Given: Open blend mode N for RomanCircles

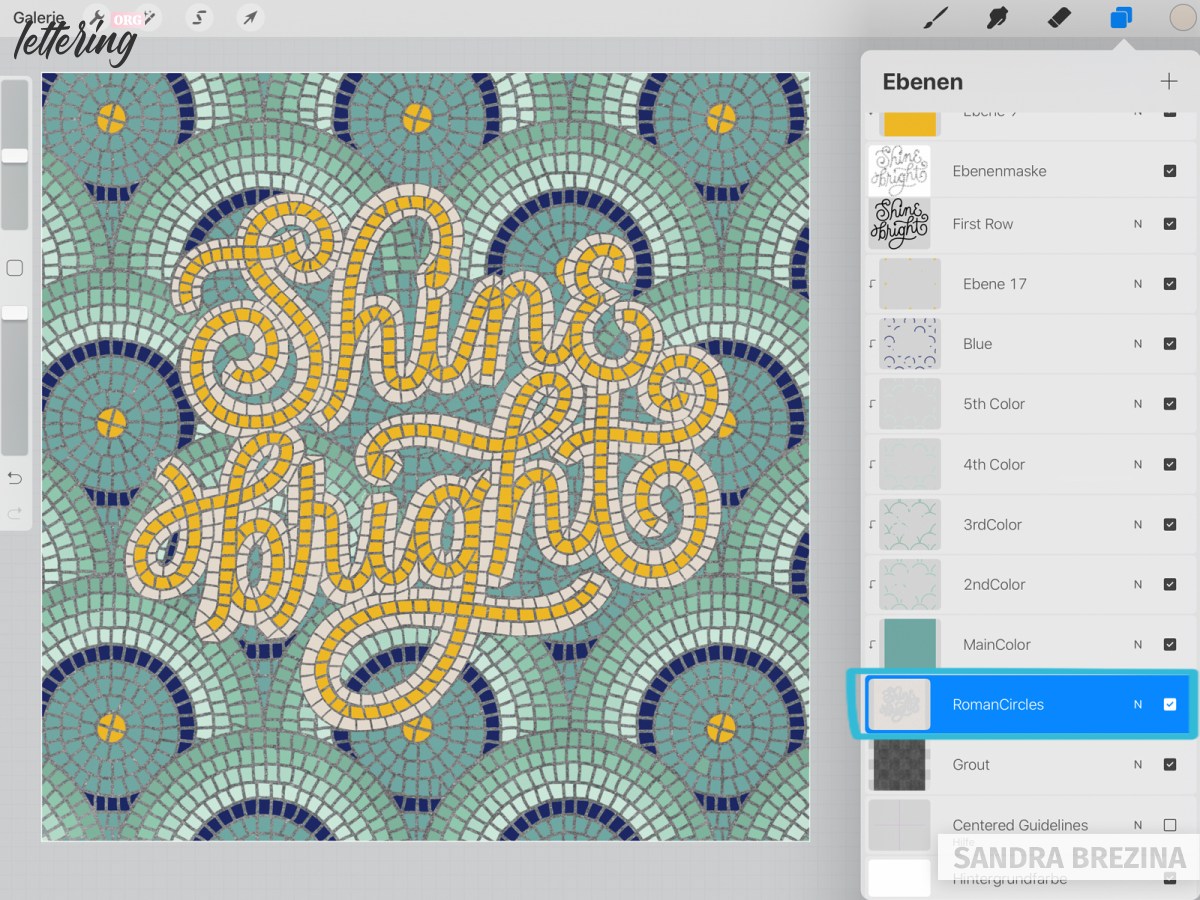Looking at the screenshot, I should tap(1137, 704).
